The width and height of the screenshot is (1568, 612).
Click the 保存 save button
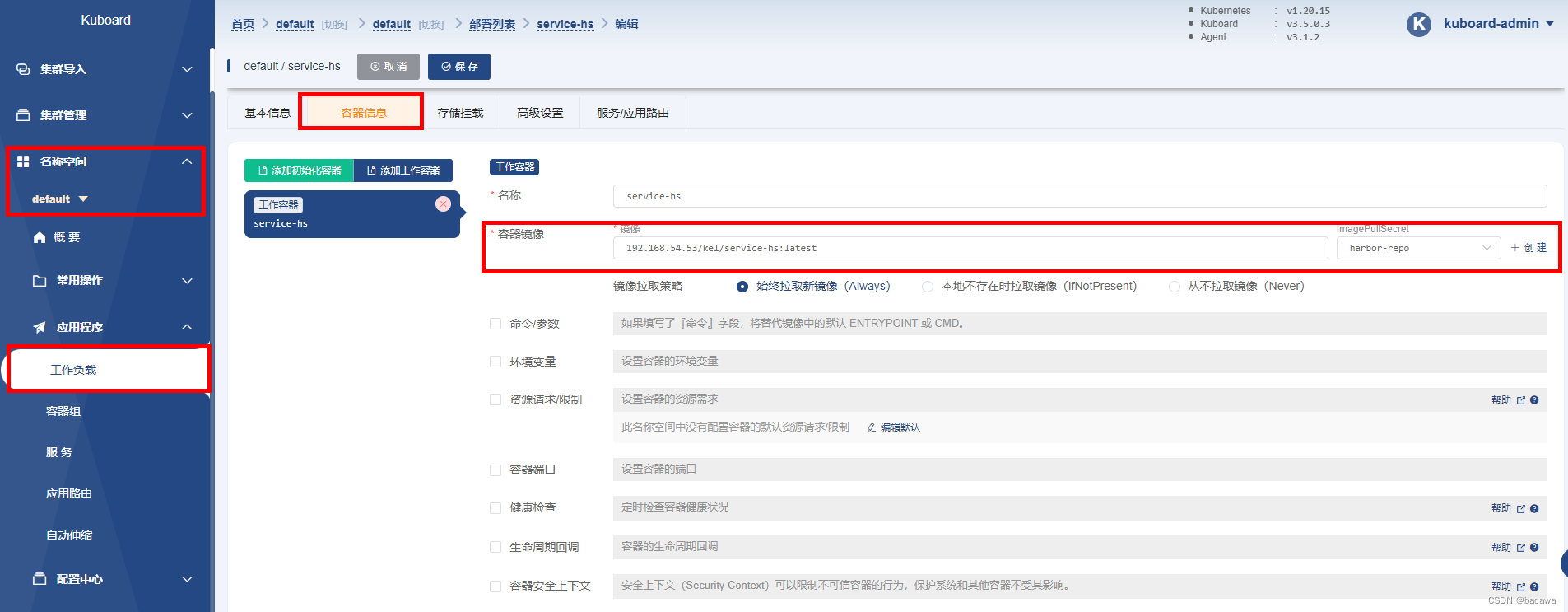tap(459, 67)
